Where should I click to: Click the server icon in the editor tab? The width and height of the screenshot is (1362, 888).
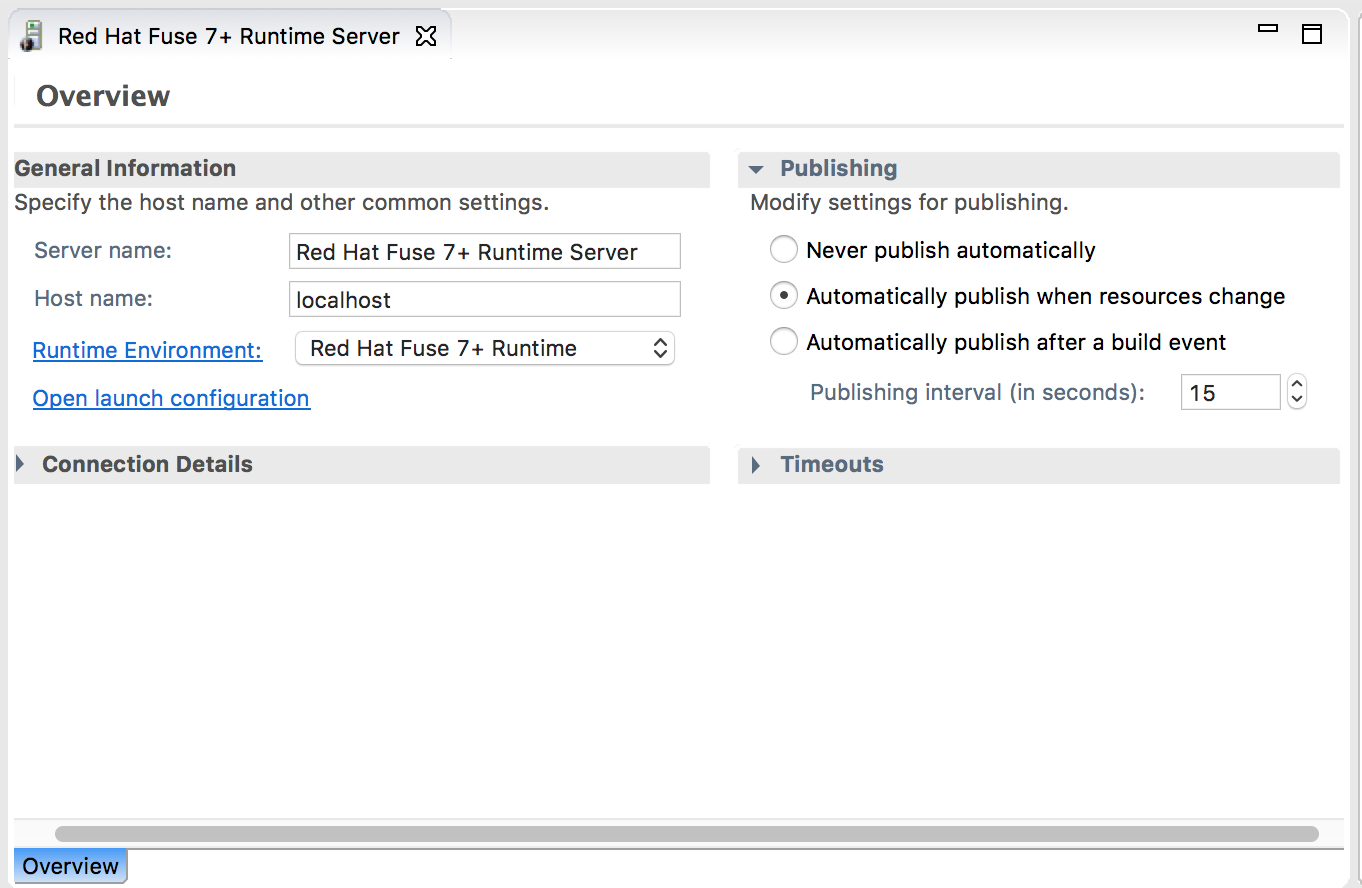32,37
